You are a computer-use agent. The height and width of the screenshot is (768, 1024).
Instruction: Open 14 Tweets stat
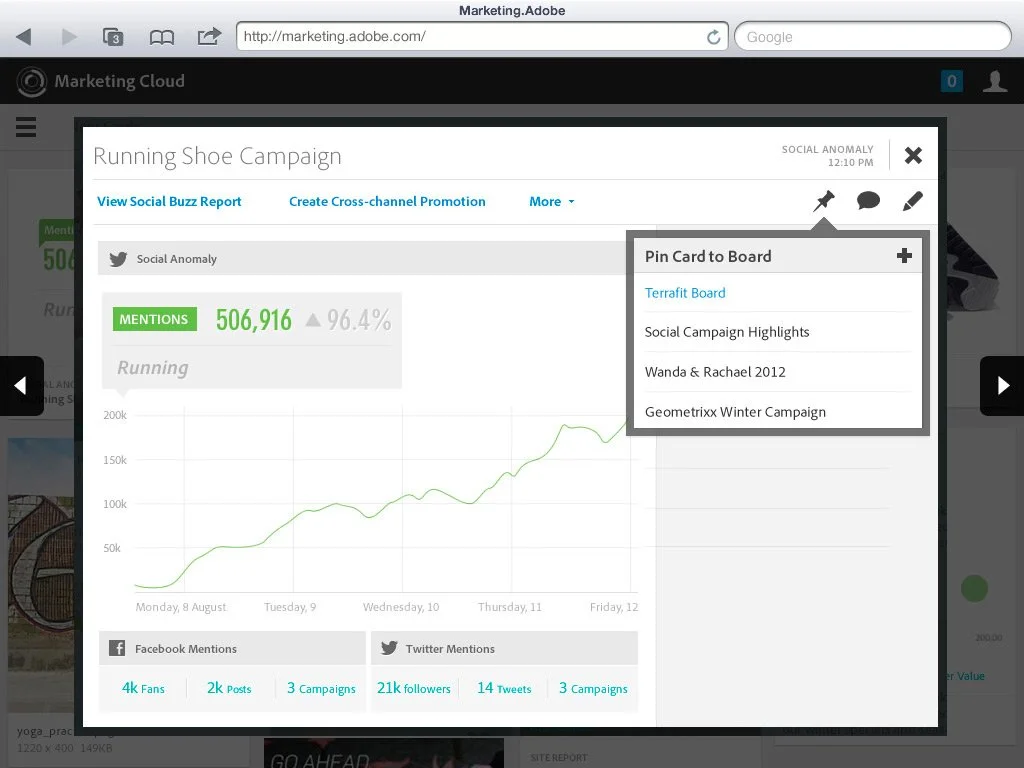tap(504, 688)
